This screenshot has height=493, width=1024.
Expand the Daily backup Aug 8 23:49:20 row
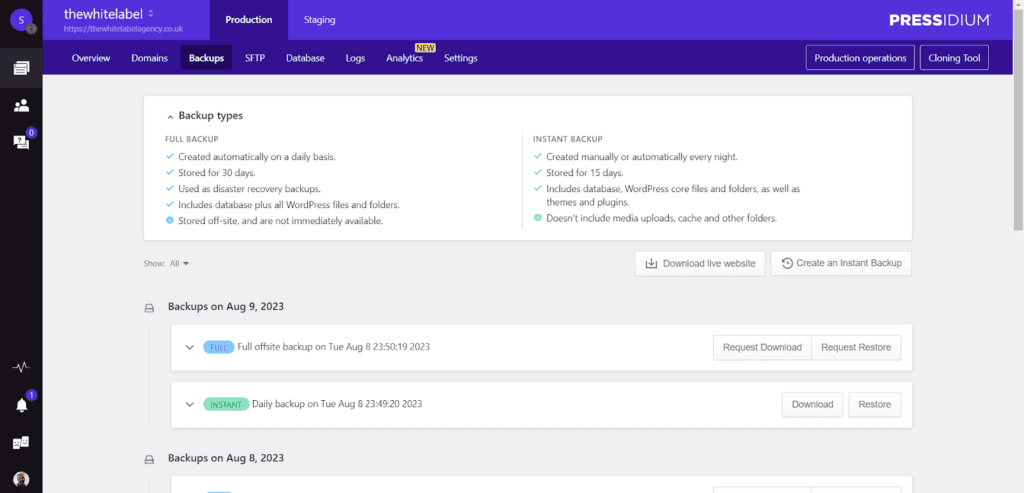(x=189, y=404)
